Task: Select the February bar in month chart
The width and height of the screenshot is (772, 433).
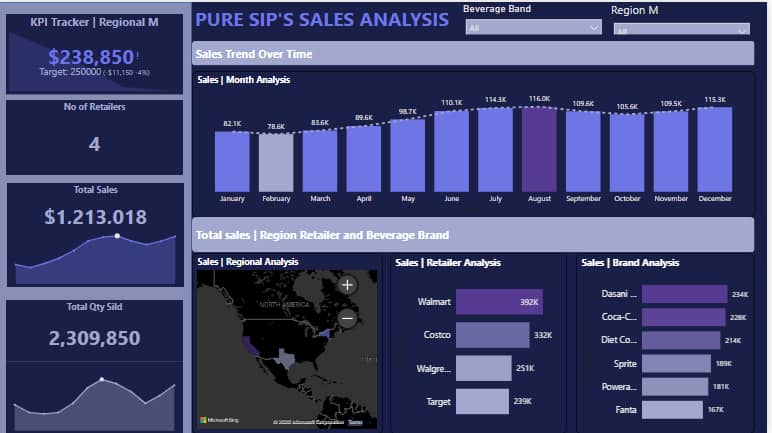Action: [x=276, y=163]
